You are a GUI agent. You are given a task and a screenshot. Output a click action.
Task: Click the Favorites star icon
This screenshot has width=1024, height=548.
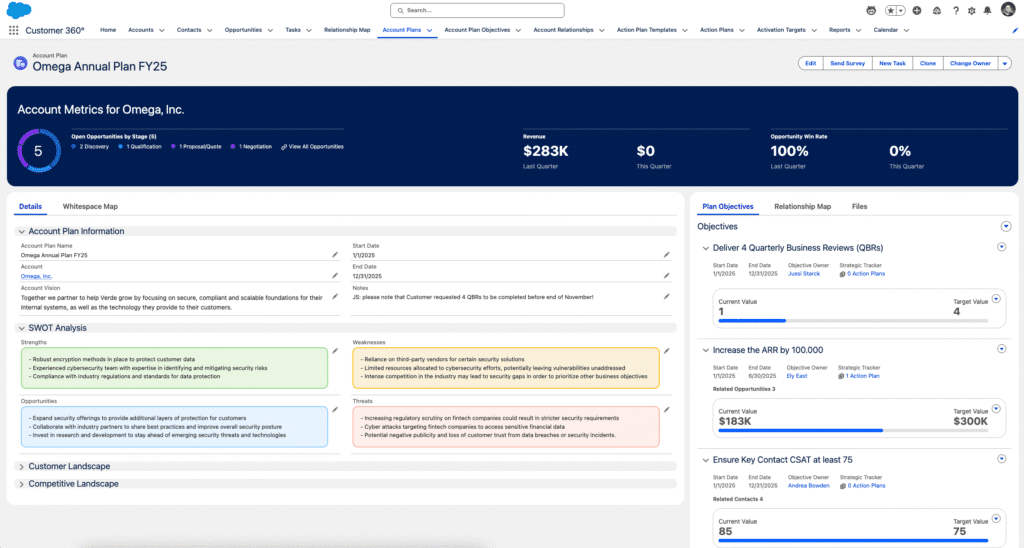(891, 10)
